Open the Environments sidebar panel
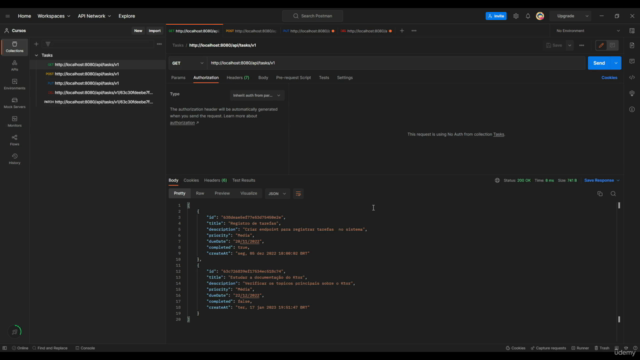The image size is (640, 360). (14, 84)
